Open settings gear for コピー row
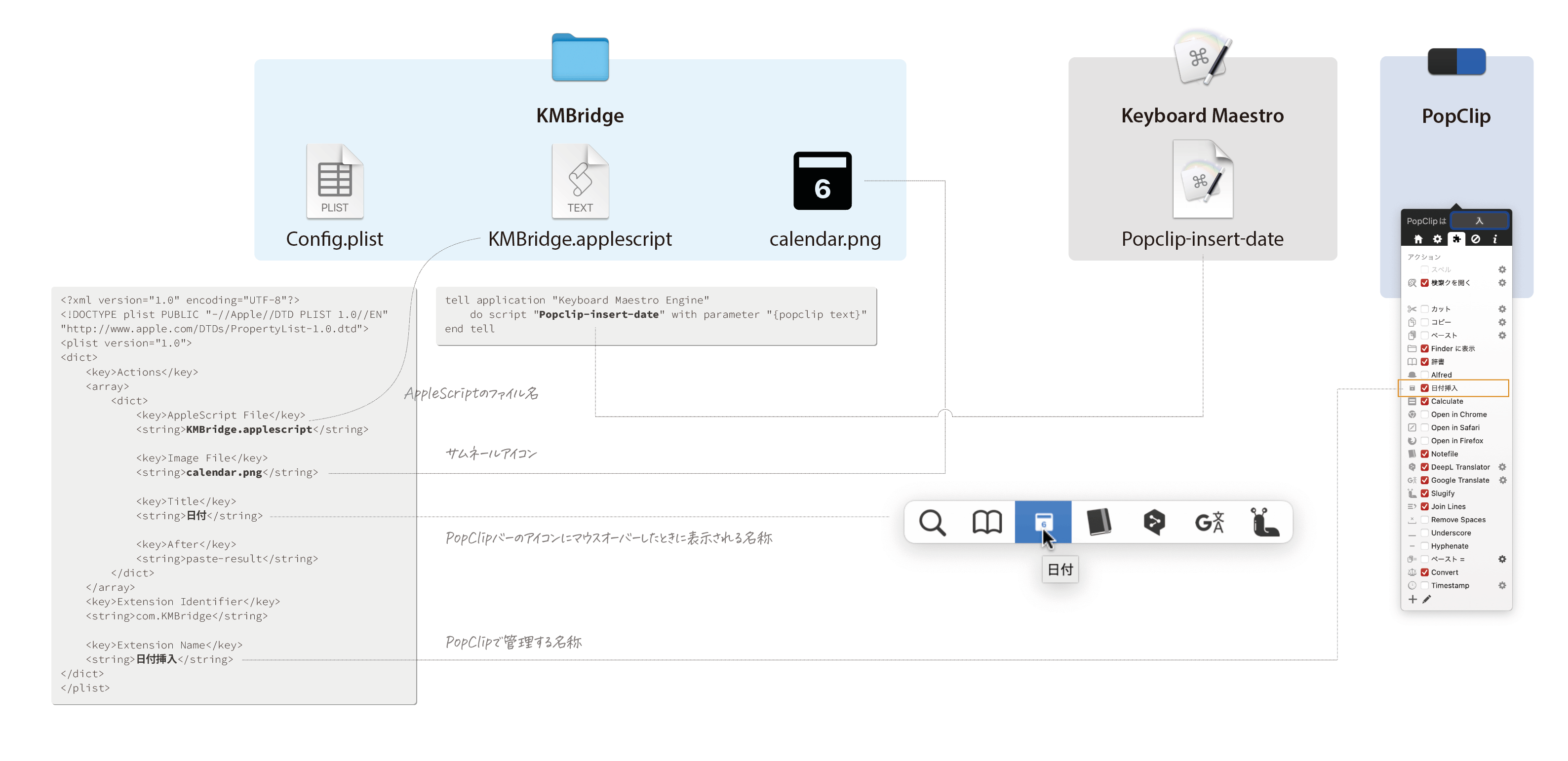Image resolution: width=1568 pixels, height=761 pixels. (1502, 322)
